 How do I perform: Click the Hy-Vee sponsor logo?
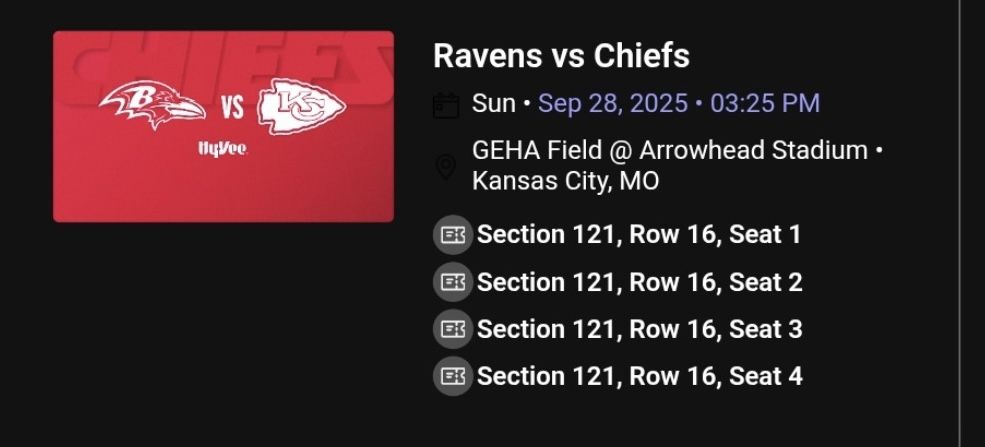click(222, 149)
